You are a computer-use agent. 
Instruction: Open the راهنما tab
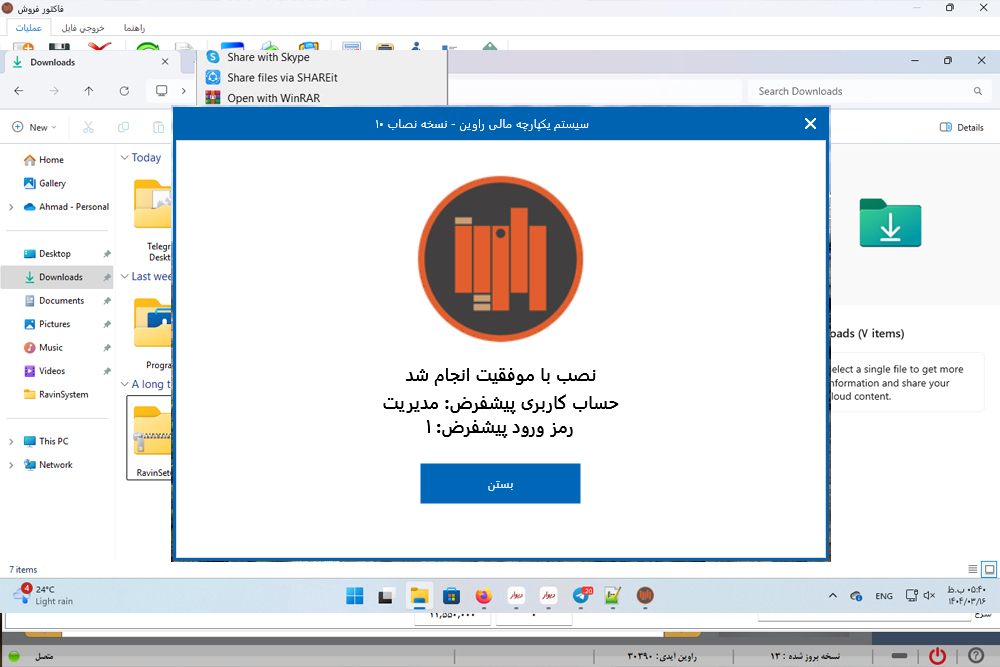pos(134,28)
